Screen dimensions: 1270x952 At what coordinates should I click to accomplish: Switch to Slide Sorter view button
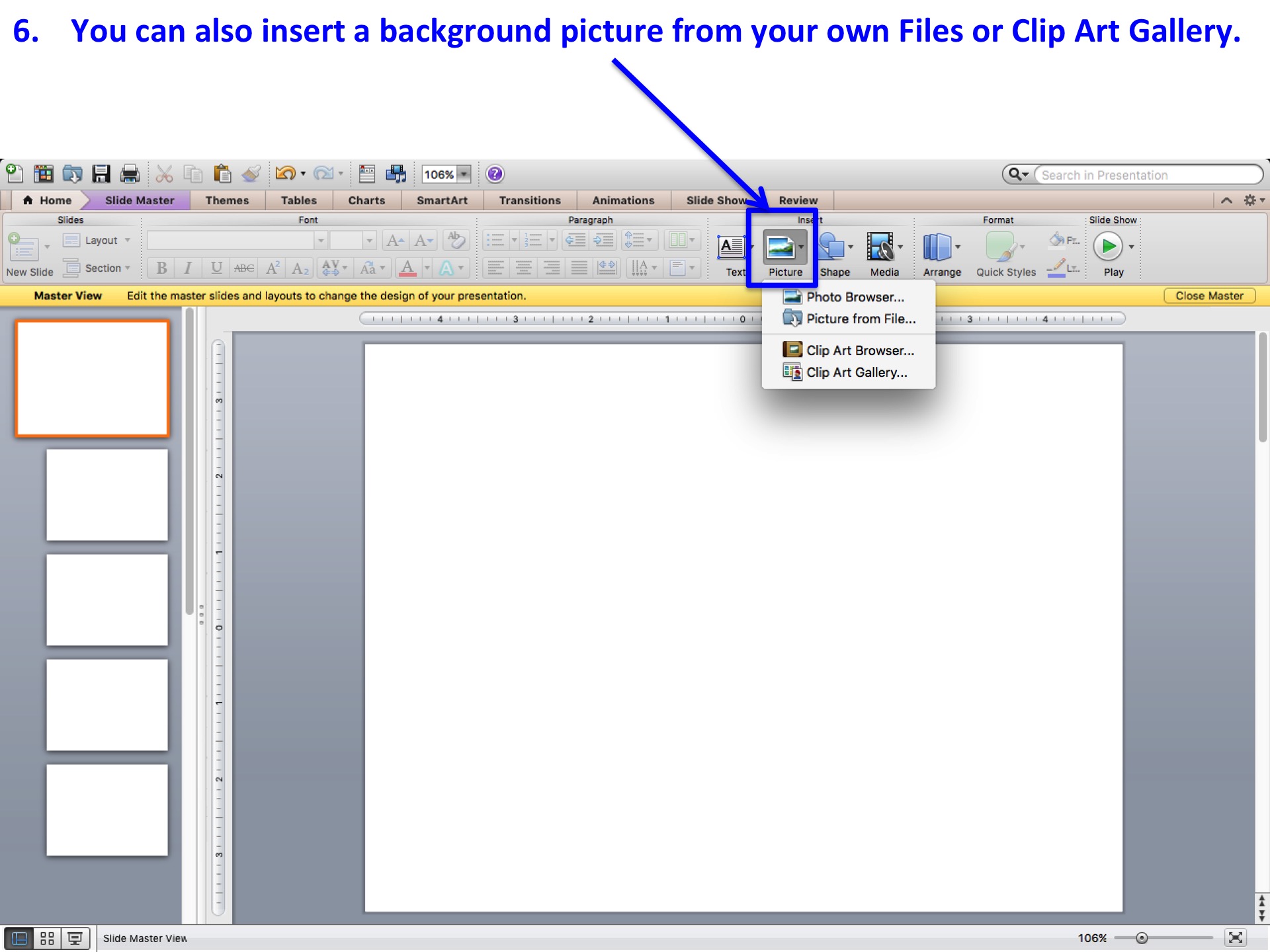(x=47, y=938)
